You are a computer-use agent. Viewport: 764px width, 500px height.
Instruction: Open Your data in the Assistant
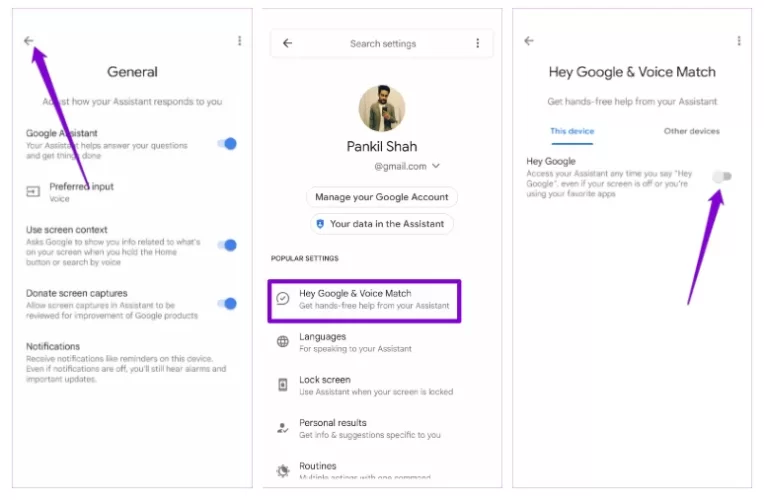point(381,224)
